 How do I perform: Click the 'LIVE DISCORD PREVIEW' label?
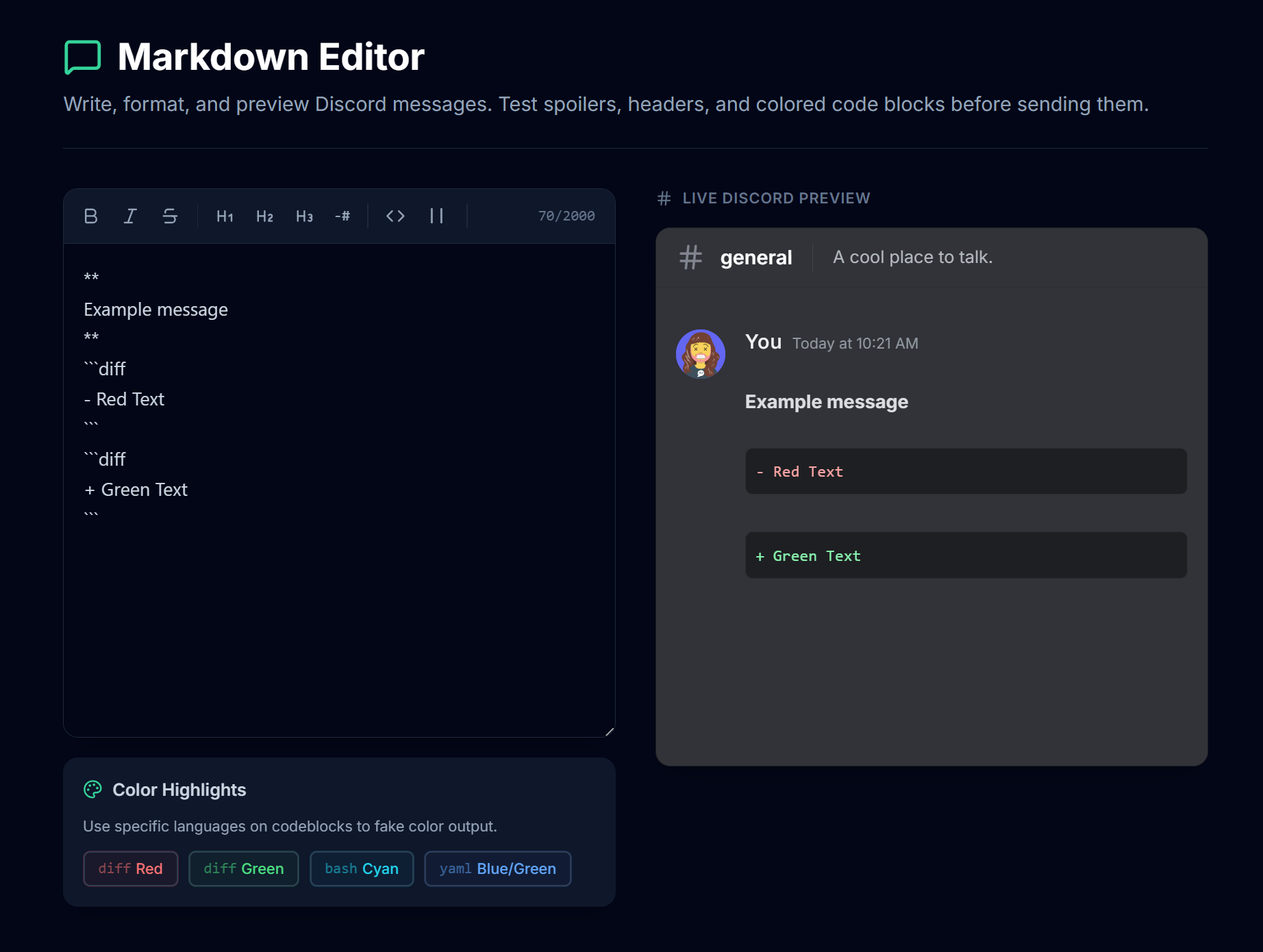click(x=776, y=199)
